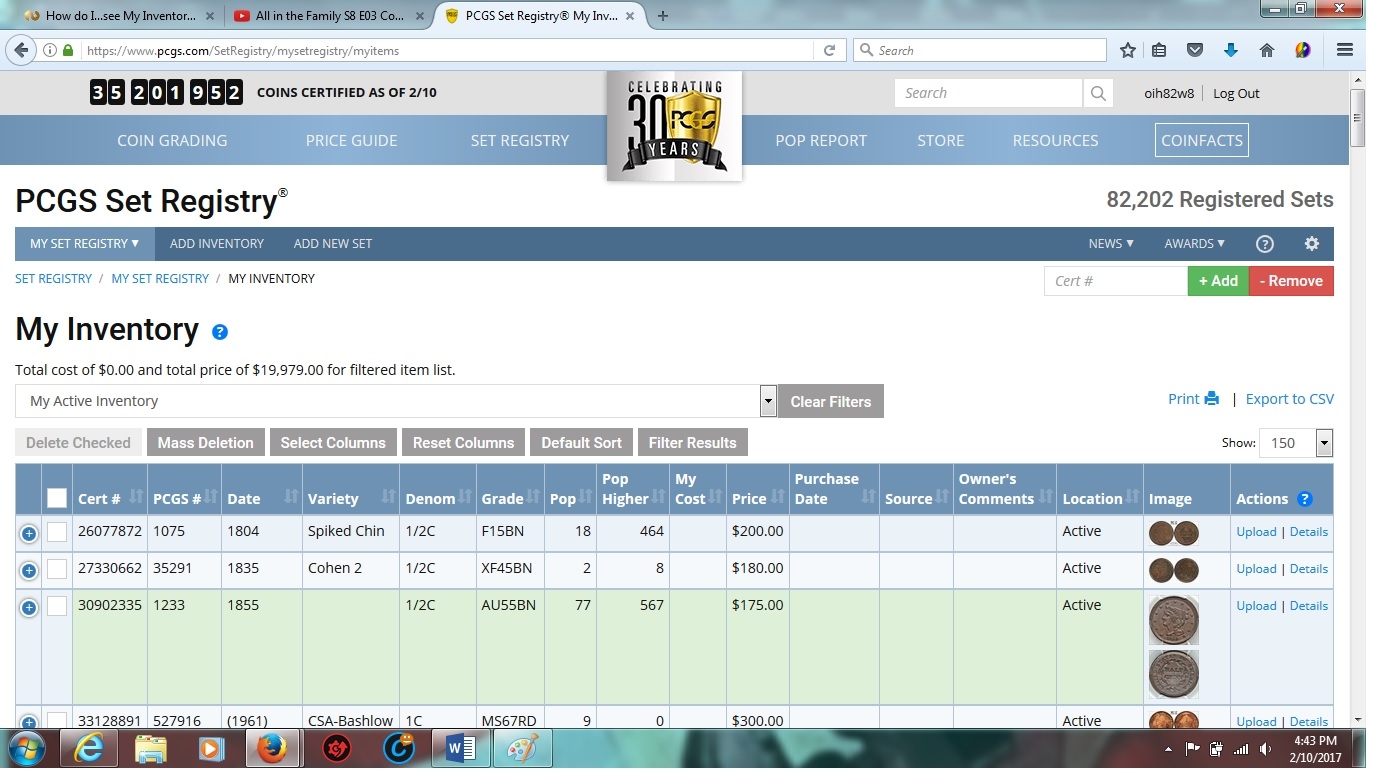Reload the page with the refresh icon
1374x774 pixels.
(829, 50)
